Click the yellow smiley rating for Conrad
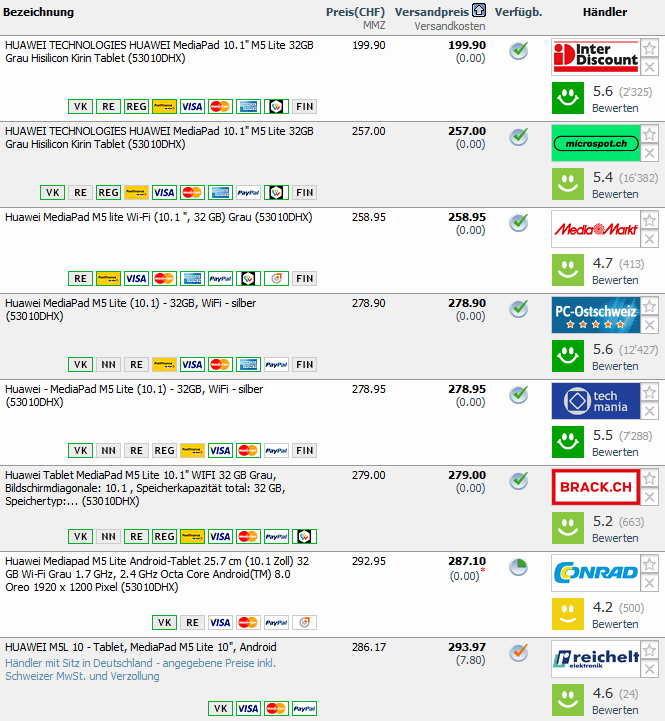The image size is (665, 721). coord(567,614)
